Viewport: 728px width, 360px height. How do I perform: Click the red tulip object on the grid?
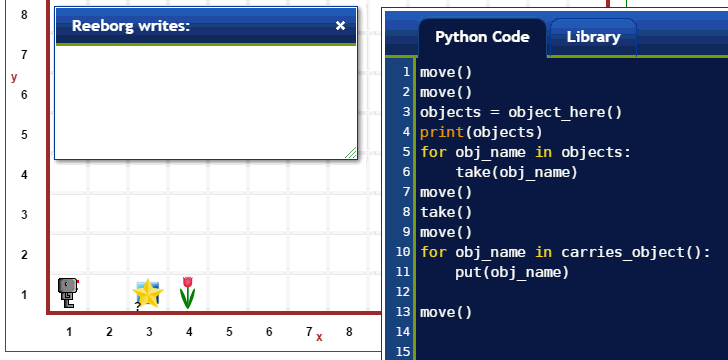coord(188,293)
